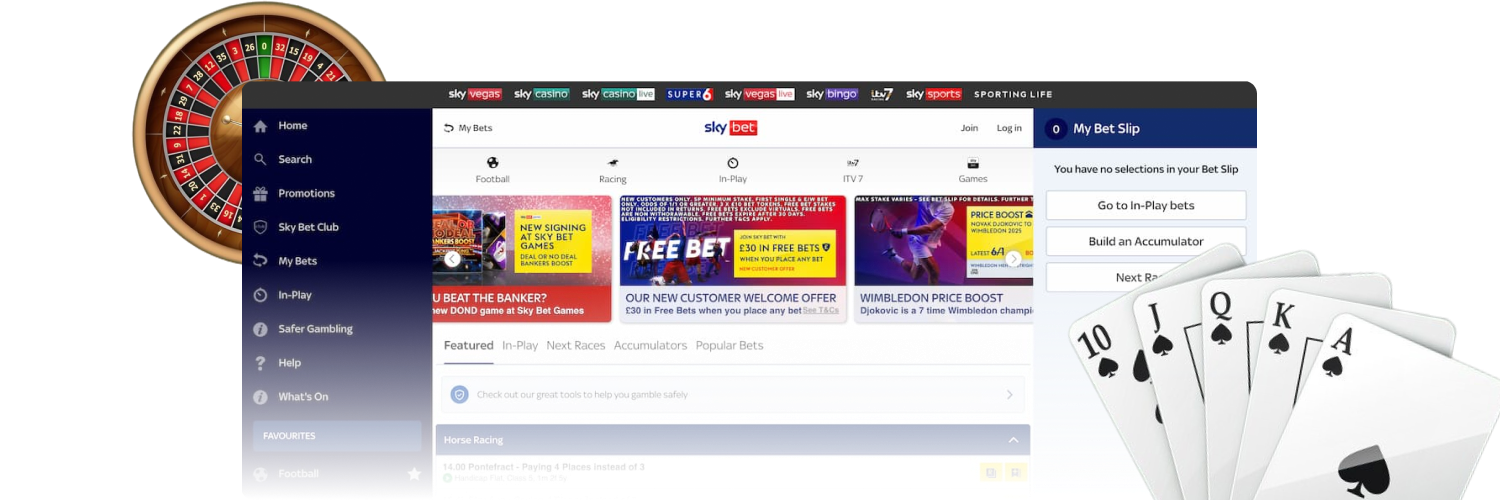Click the What's On info icon
The image size is (1500, 500).
coord(261,397)
